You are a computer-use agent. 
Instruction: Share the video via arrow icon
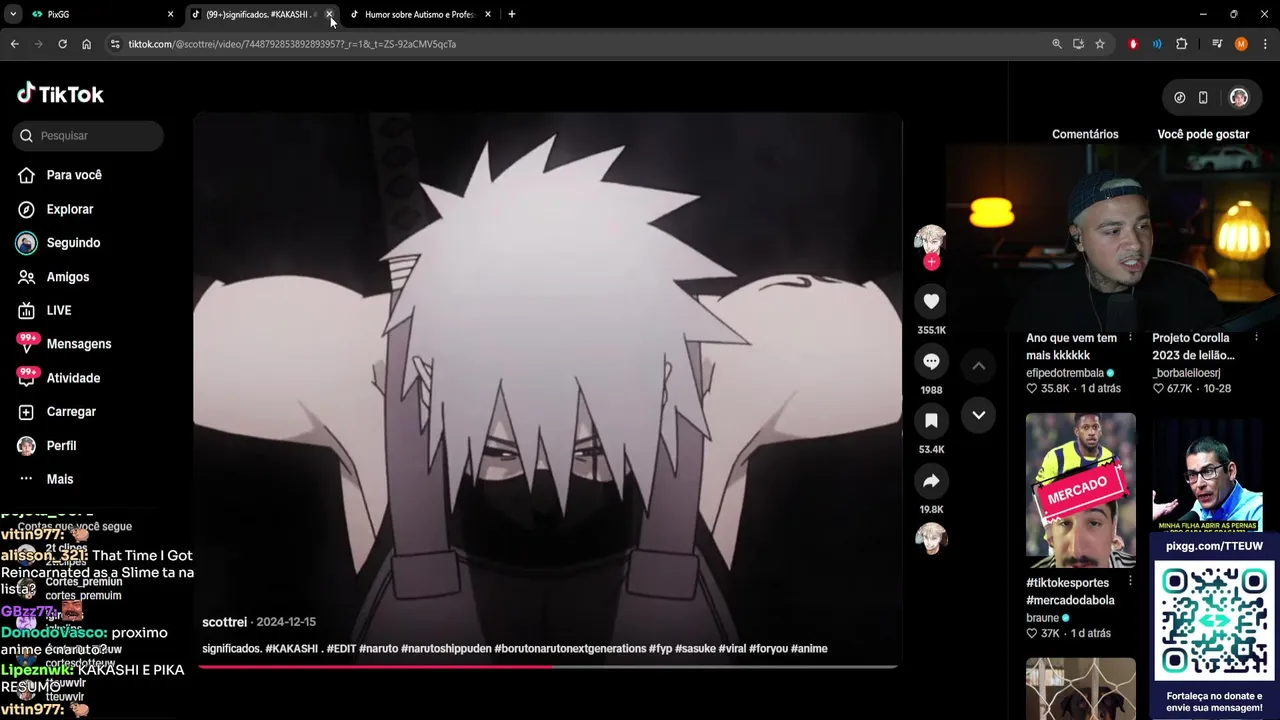[931, 481]
